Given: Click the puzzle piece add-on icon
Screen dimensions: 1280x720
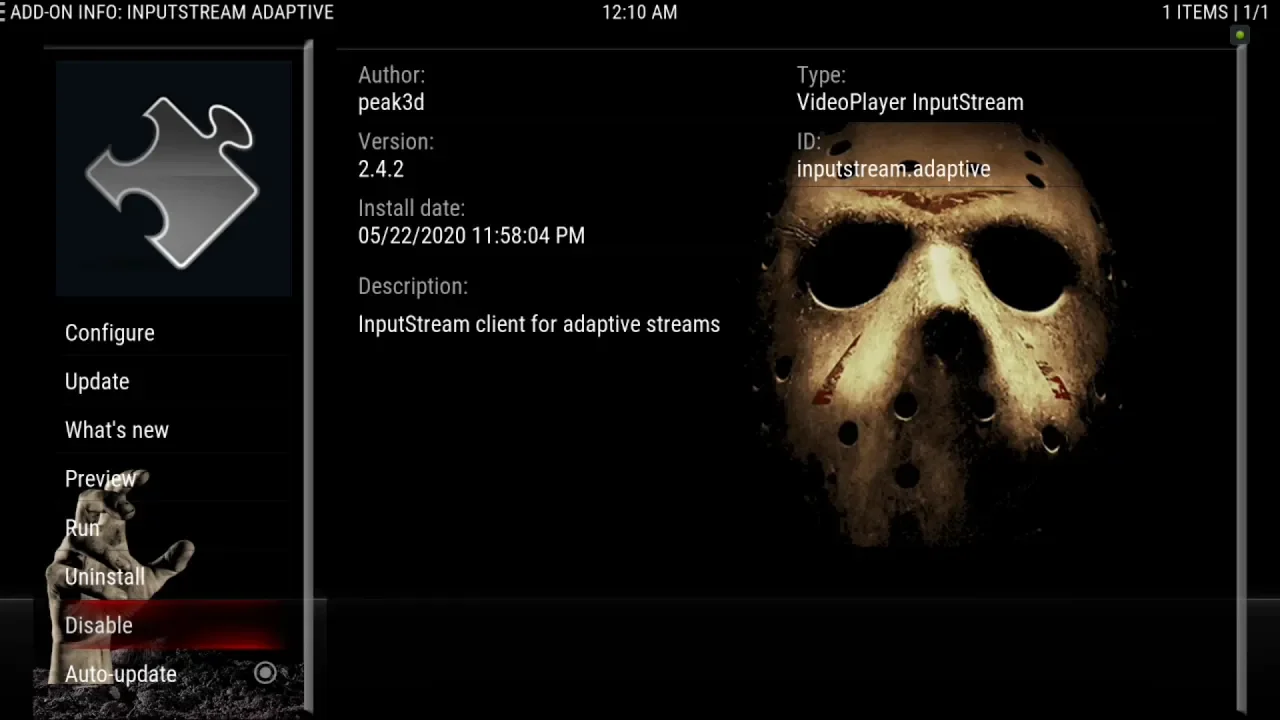Looking at the screenshot, I should (x=173, y=180).
